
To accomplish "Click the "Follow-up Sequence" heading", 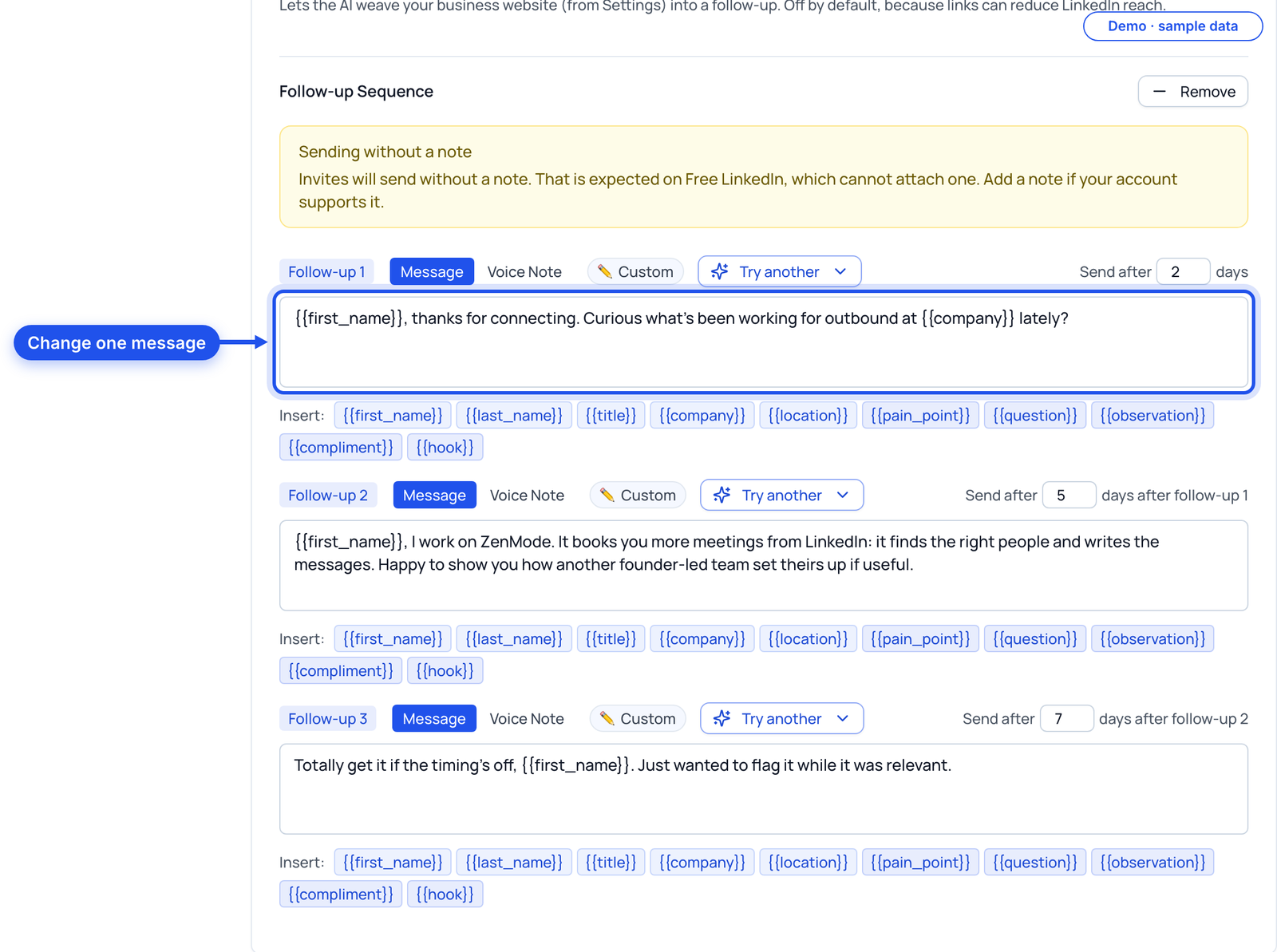I will 356,92.
